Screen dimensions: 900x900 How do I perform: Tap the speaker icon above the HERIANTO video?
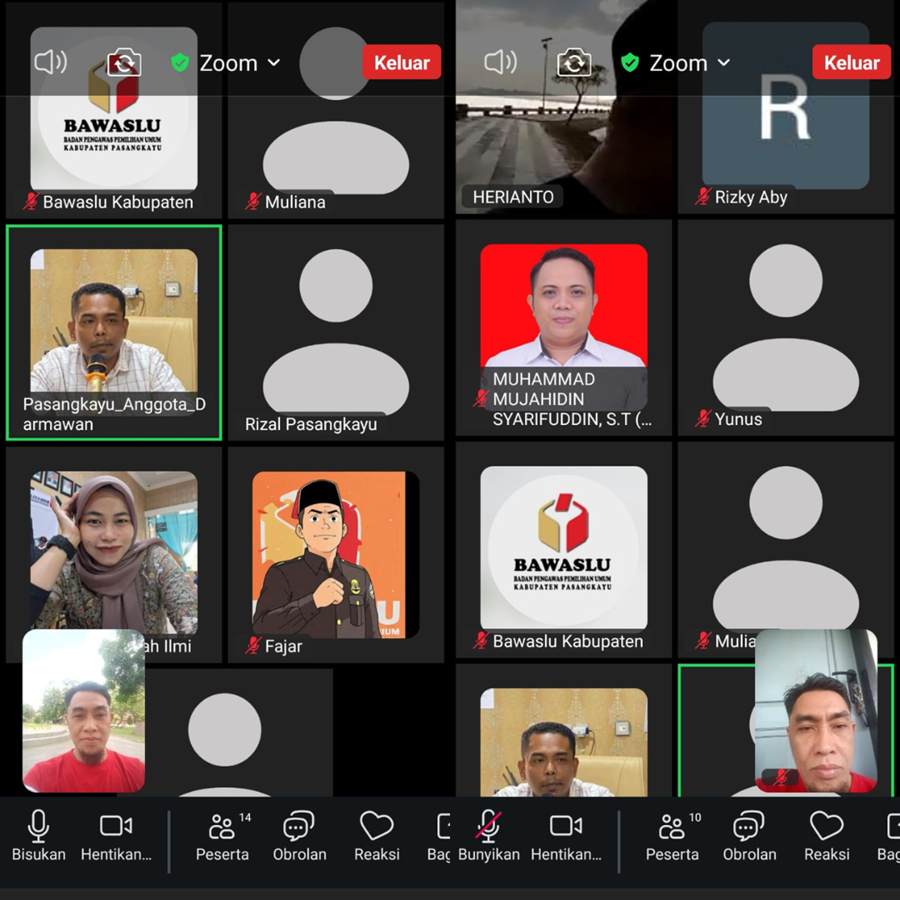tap(501, 62)
